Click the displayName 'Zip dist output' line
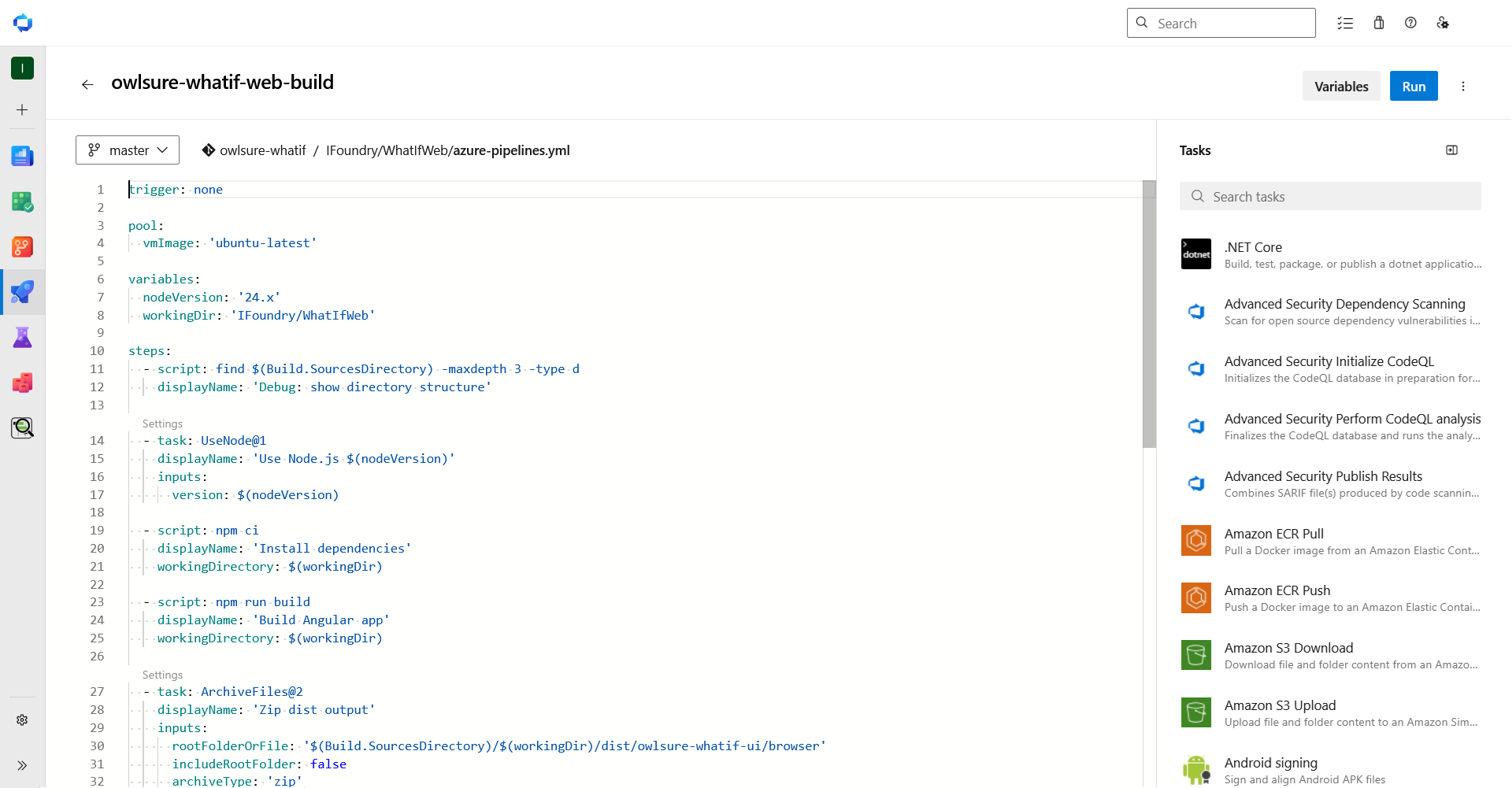Image resolution: width=1512 pixels, height=788 pixels. [266, 710]
